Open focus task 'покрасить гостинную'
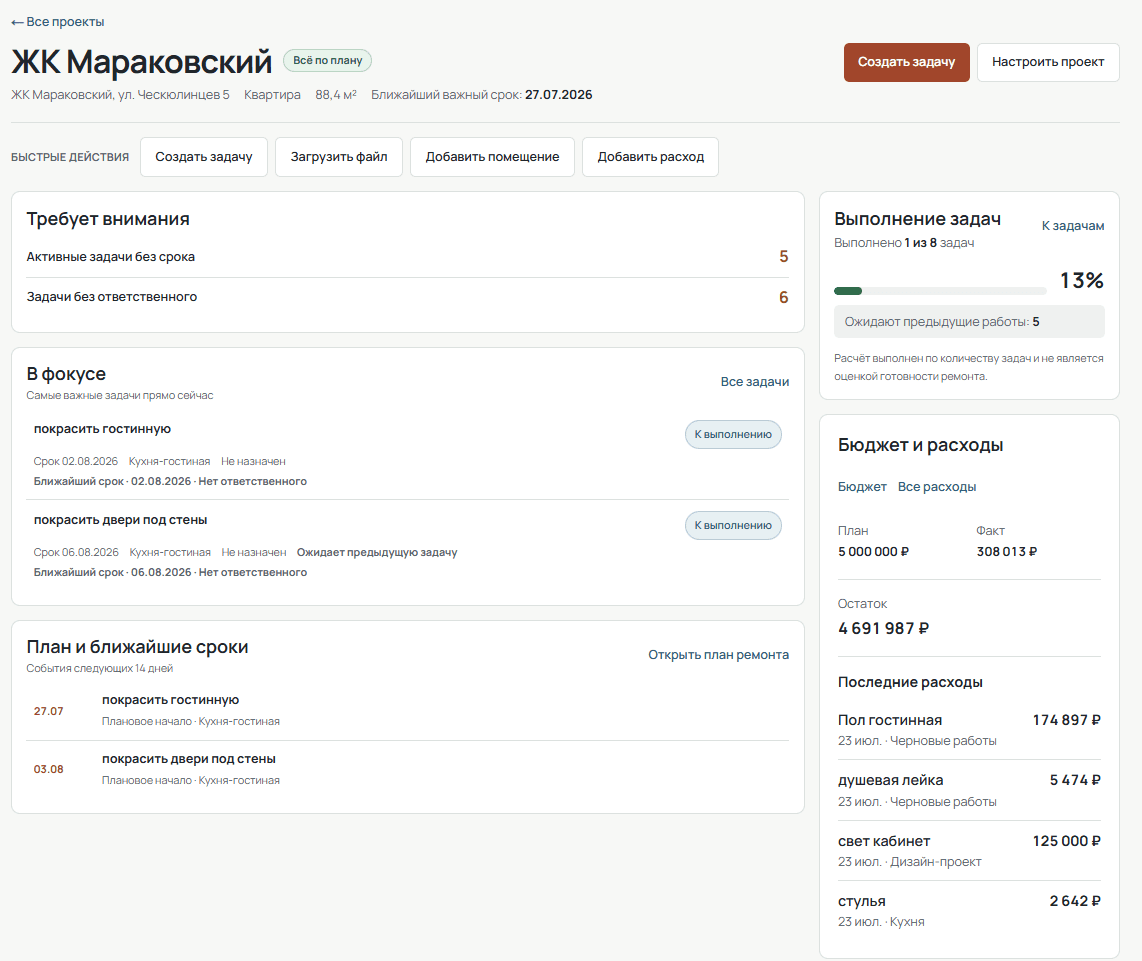 coord(102,429)
